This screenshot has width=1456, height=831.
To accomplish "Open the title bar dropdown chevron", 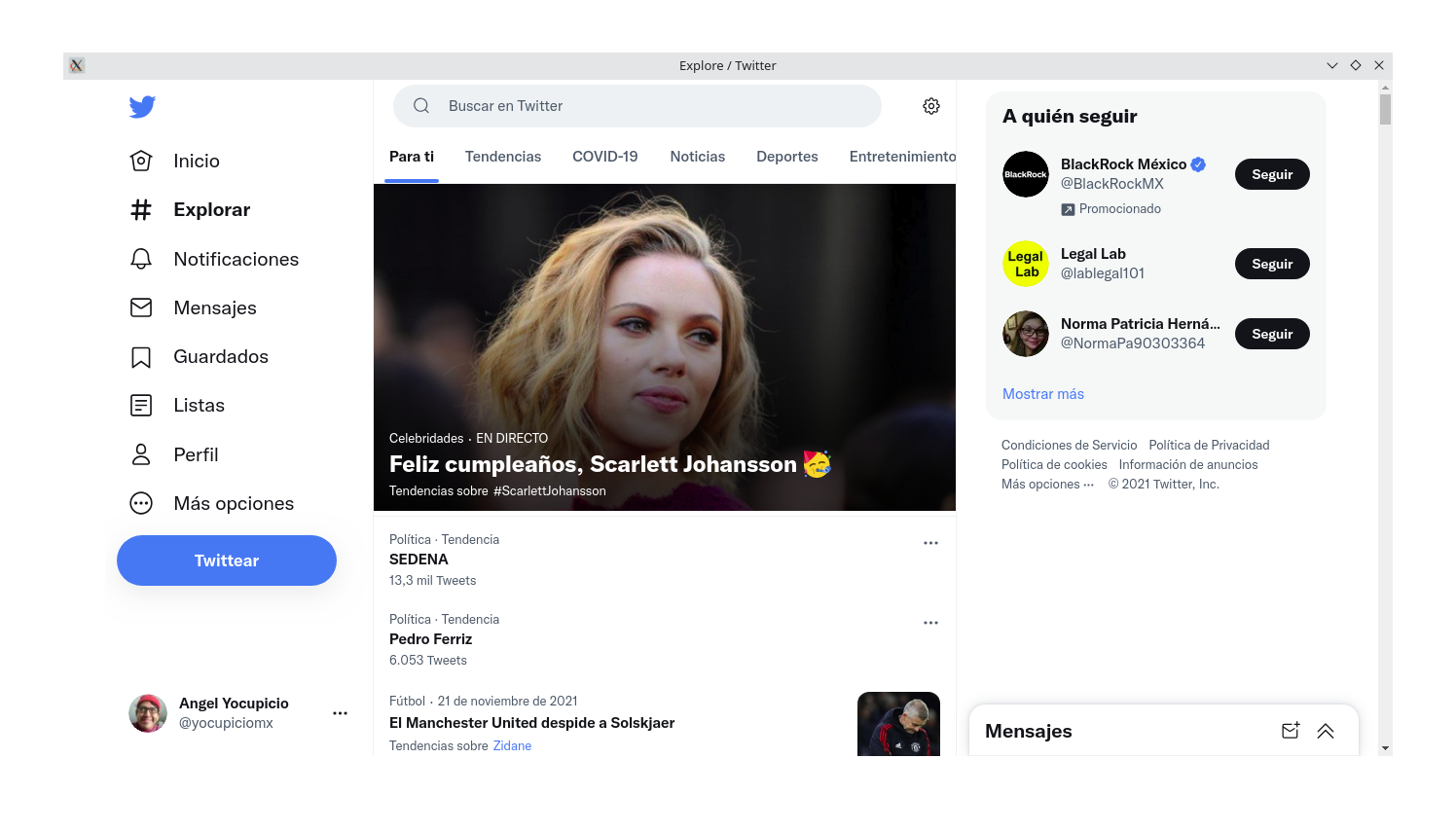I will pos(1332,65).
